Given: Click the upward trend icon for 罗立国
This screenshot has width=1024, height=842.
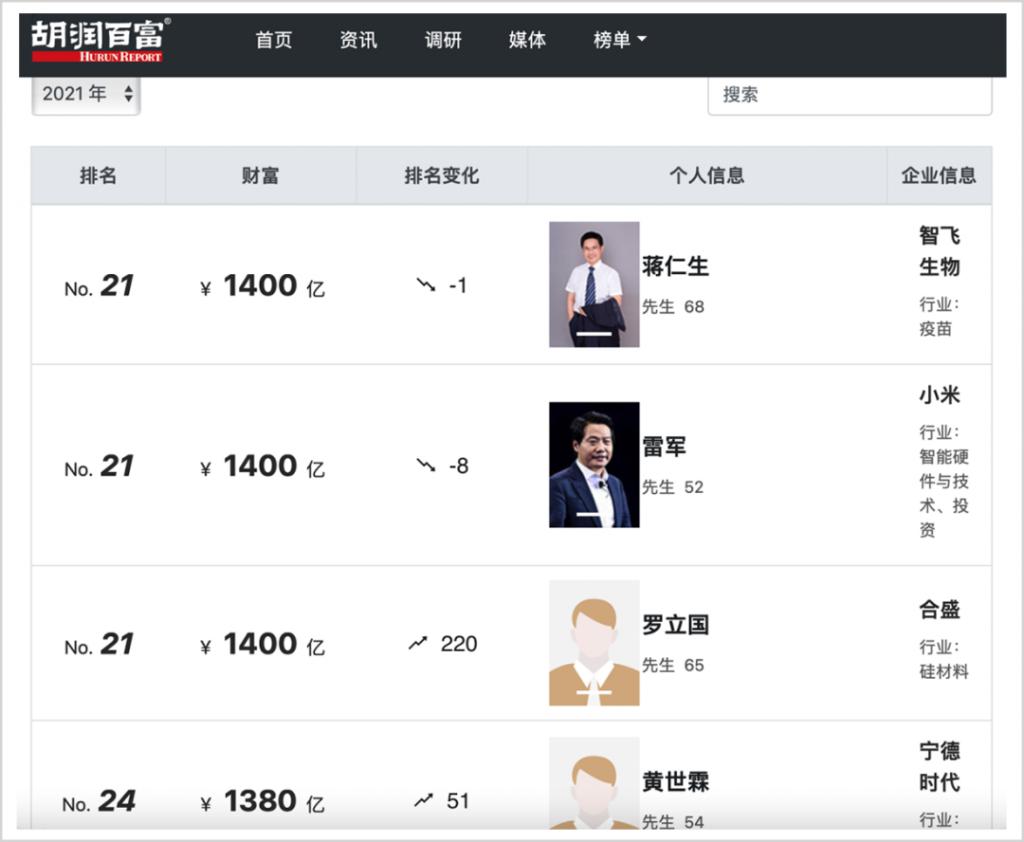Looking at the screenshot, I should (x=418, y=644).
